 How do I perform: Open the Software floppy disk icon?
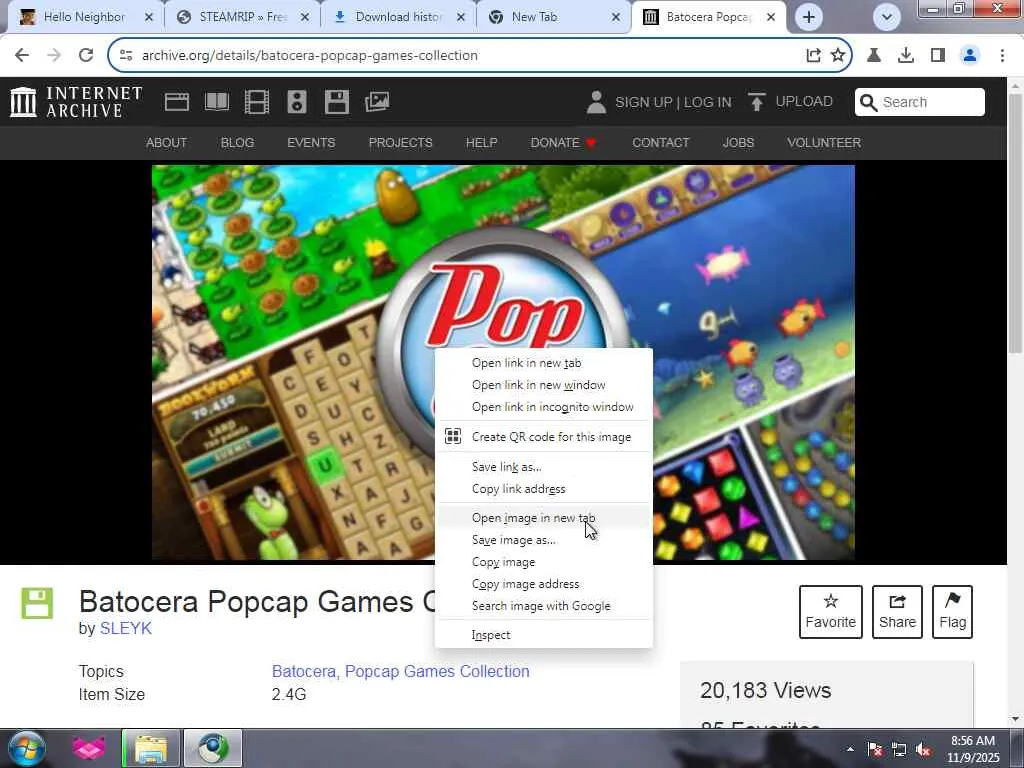tap(337, 102)
